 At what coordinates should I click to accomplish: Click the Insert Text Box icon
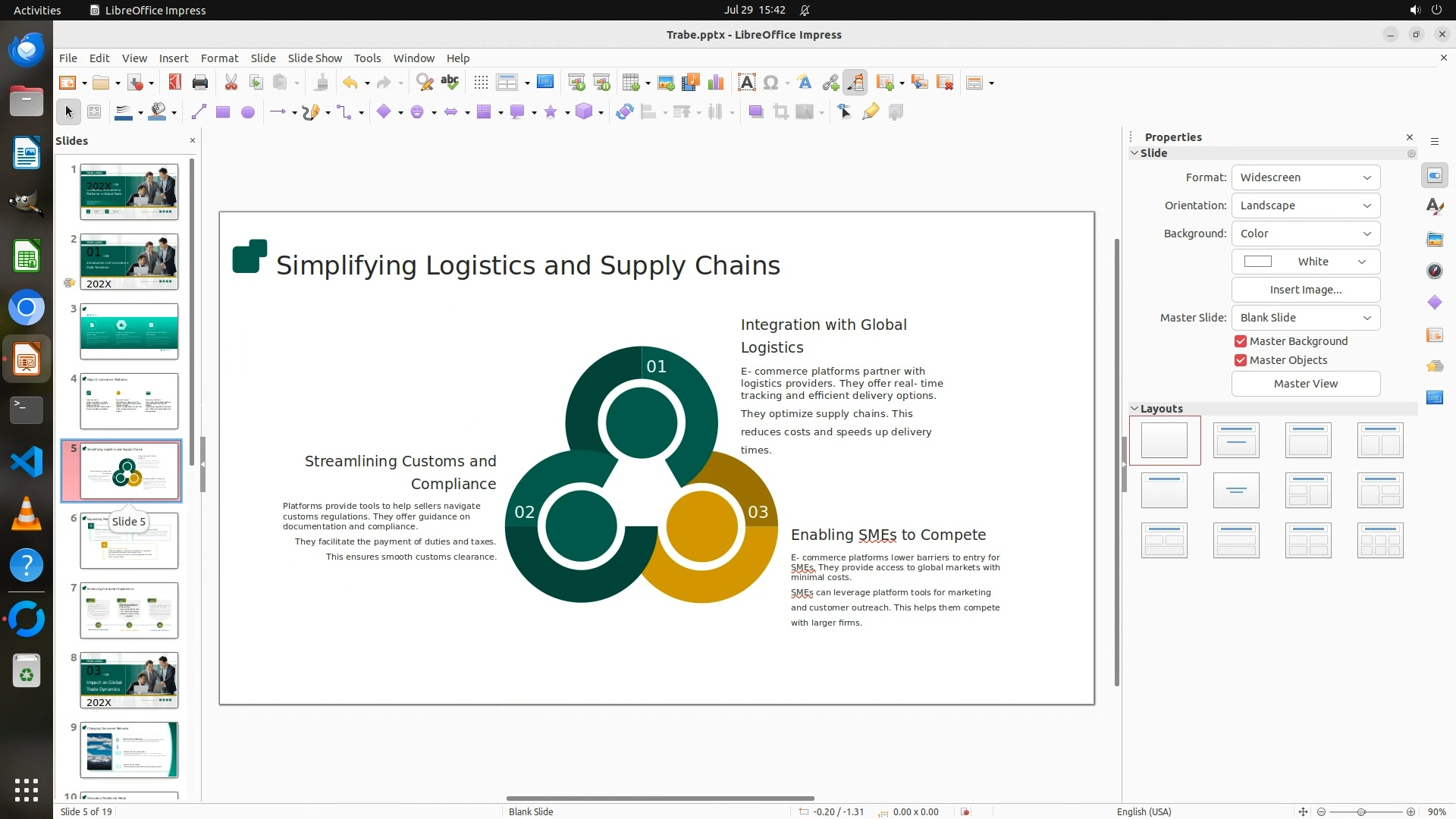point(746,83)
